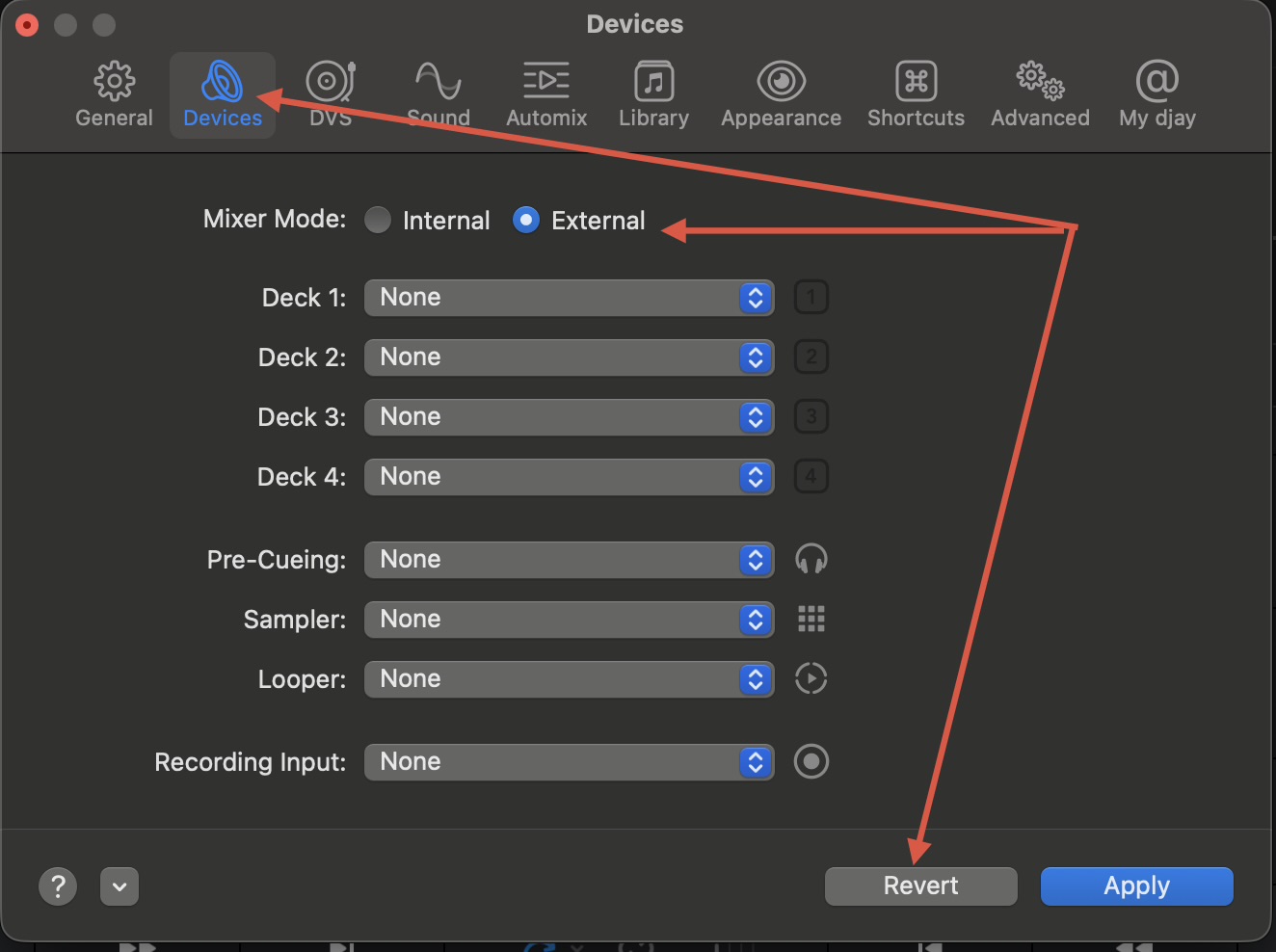Image resolution: width=1276 pixels, height=952 pixels.
Task: Select External mixer mode
Action: click(526, 221)
